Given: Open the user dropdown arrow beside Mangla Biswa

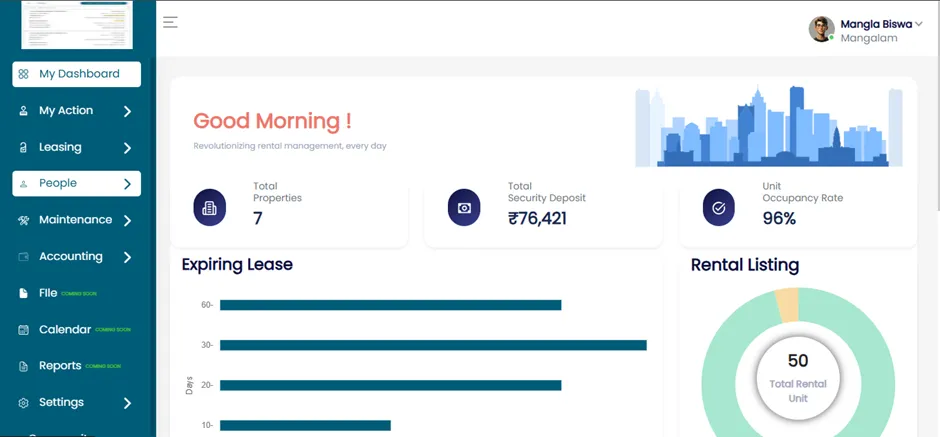Looking at the screenshot, I should tap(918, 25).
